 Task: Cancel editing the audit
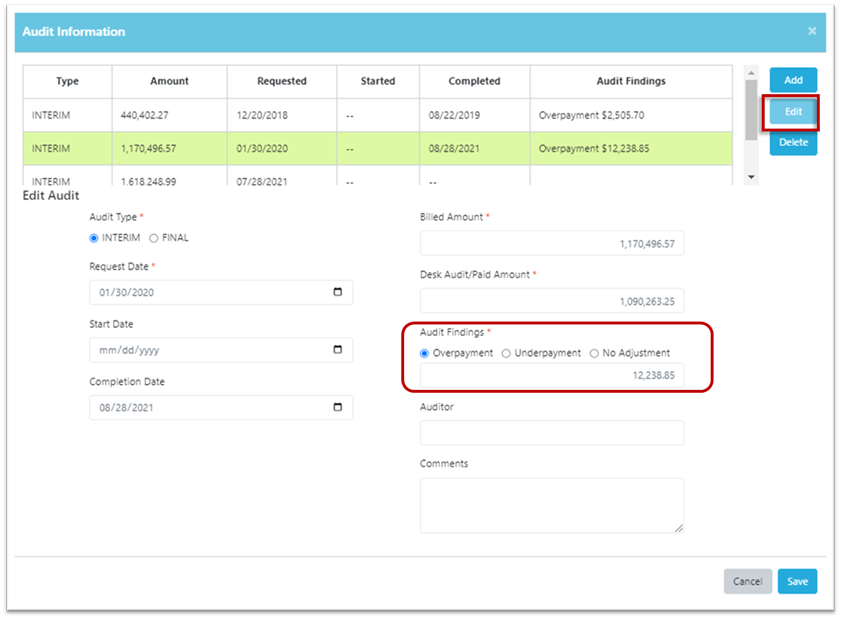(x=747, y=581)
